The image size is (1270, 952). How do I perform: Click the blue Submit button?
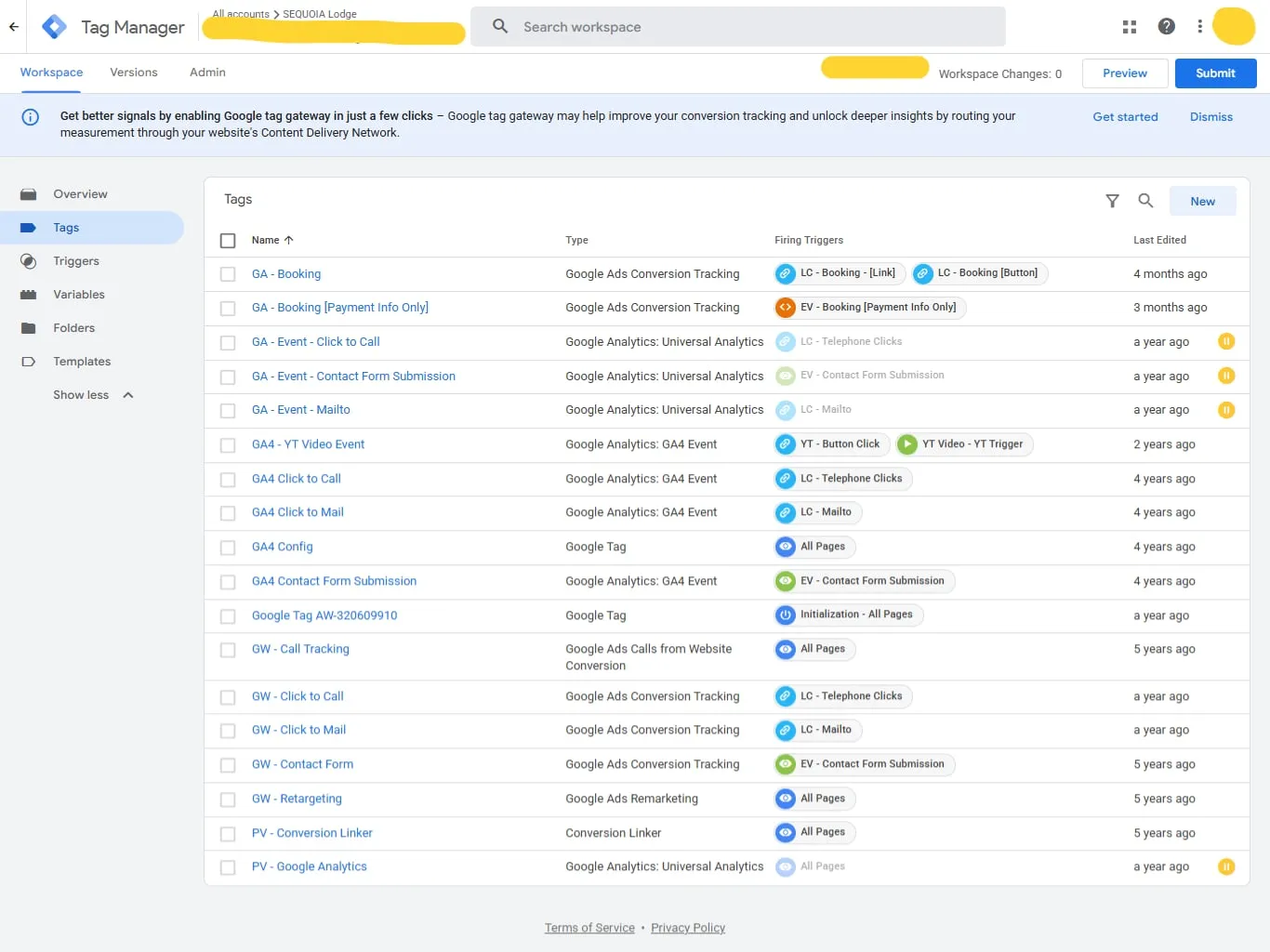[x=1215, y=73]
